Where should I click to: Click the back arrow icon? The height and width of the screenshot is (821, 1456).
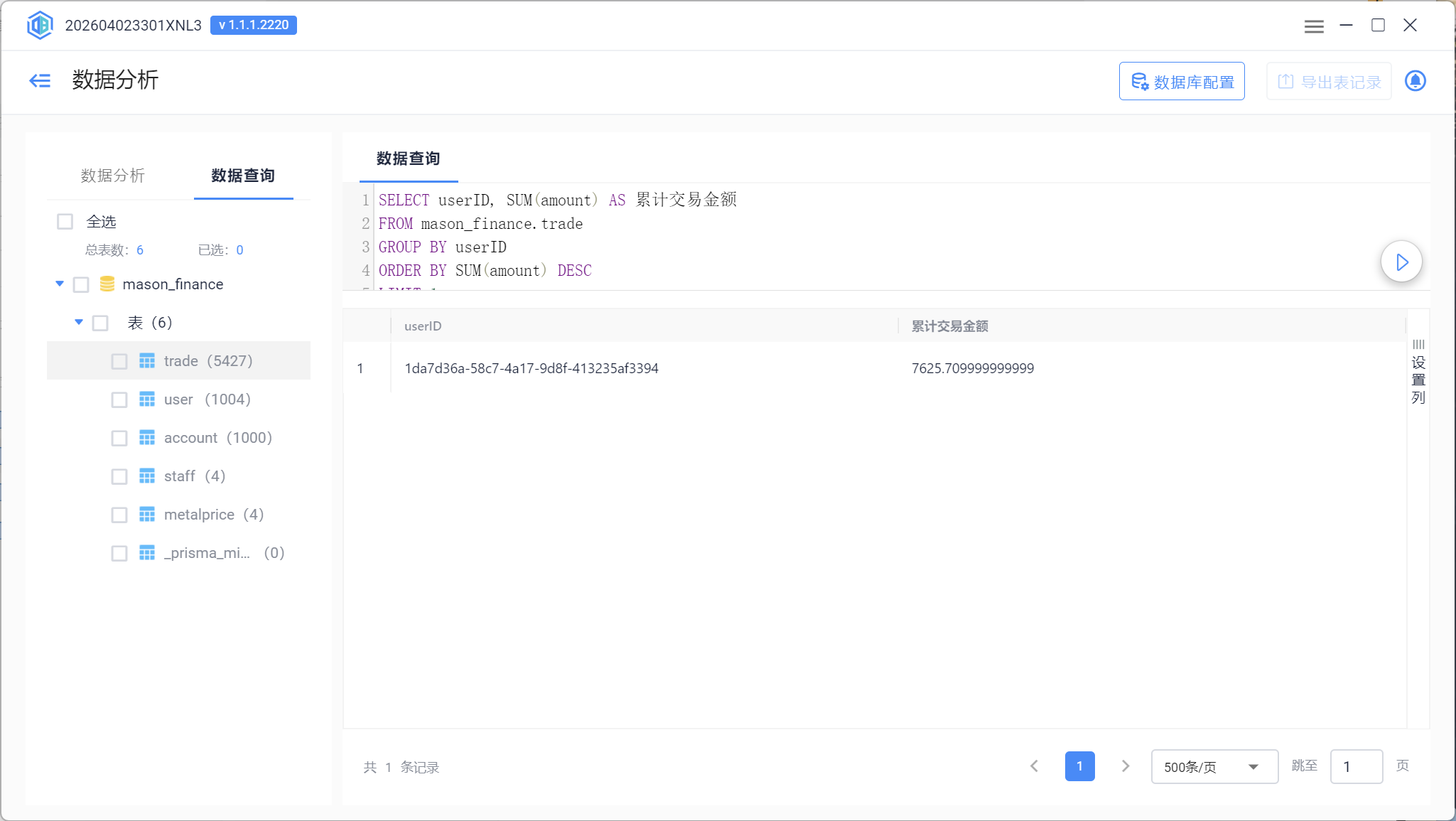[x=40, y=80]
